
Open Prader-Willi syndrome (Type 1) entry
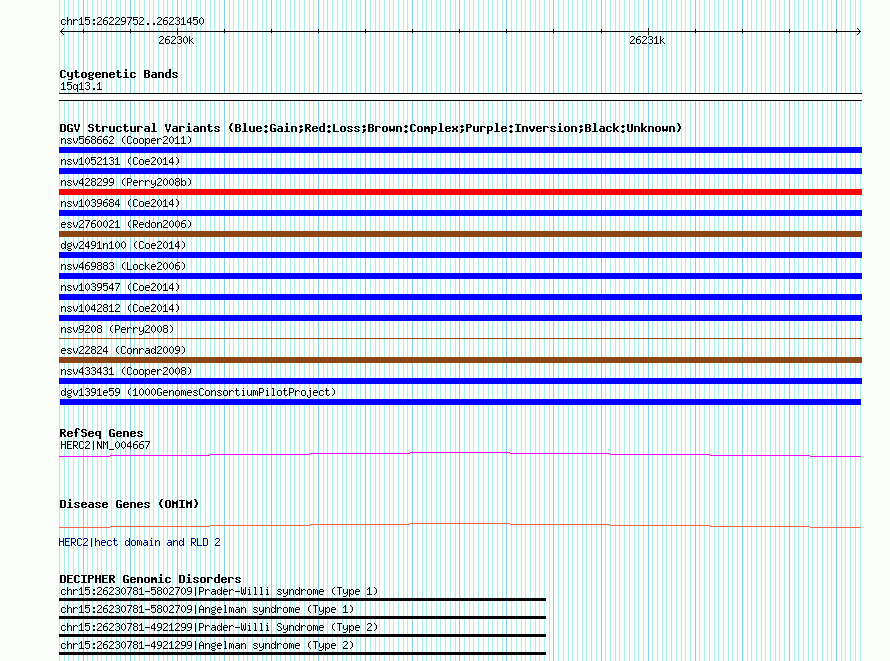click(219, 591)
